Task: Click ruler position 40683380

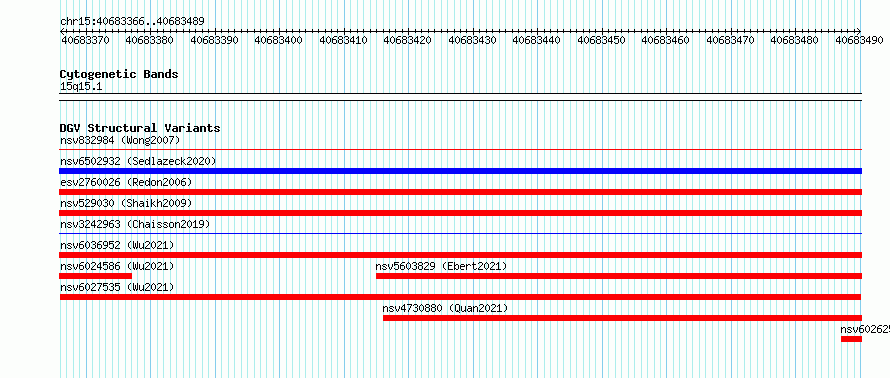Action: tap(149, 40)
